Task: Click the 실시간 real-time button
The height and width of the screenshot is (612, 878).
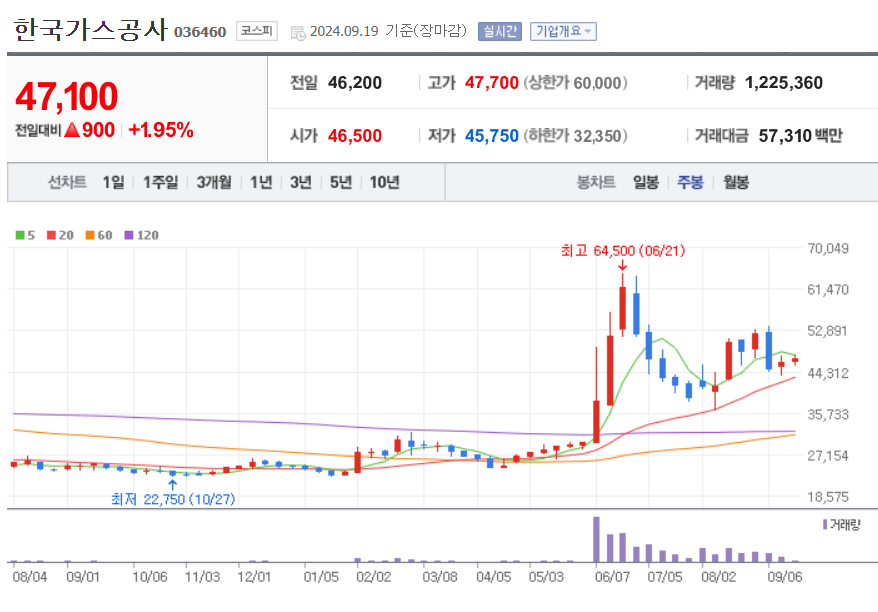Action: 500,31
